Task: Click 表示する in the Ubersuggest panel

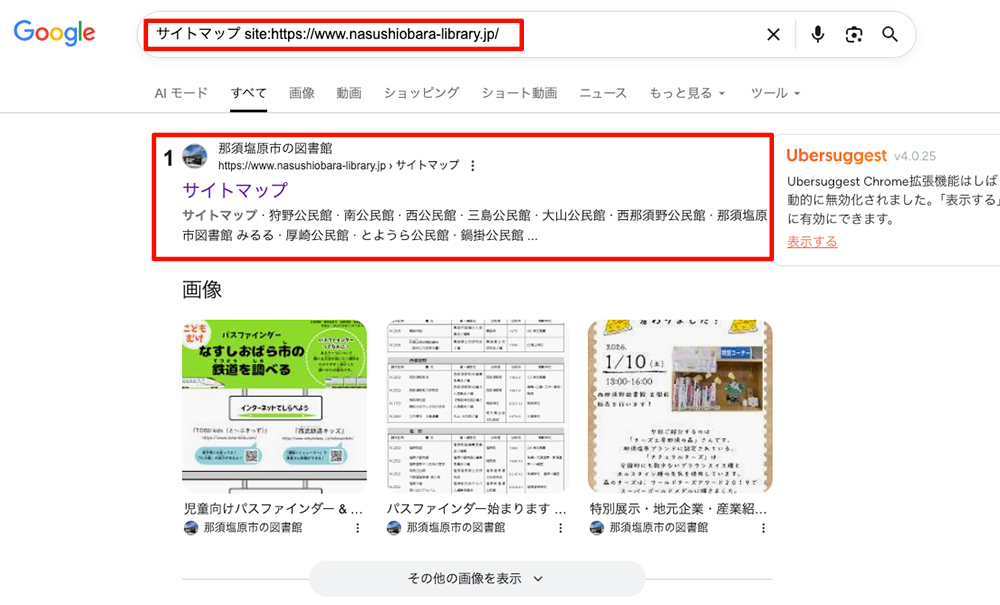Action: 811,240
